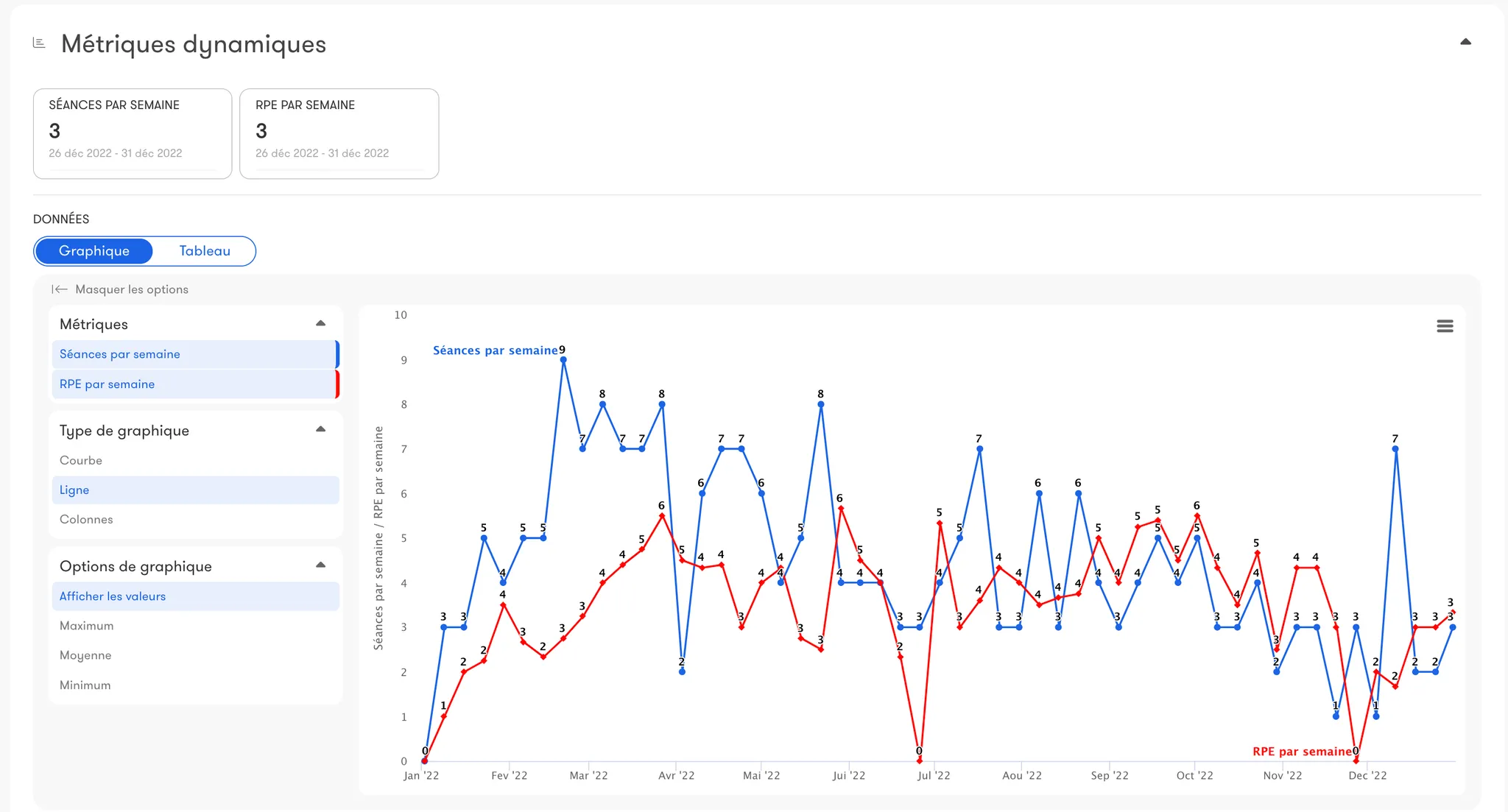The image size is (1508, 812).
Task: Select the Graphique view tab
Action: [x=94, y=251]
